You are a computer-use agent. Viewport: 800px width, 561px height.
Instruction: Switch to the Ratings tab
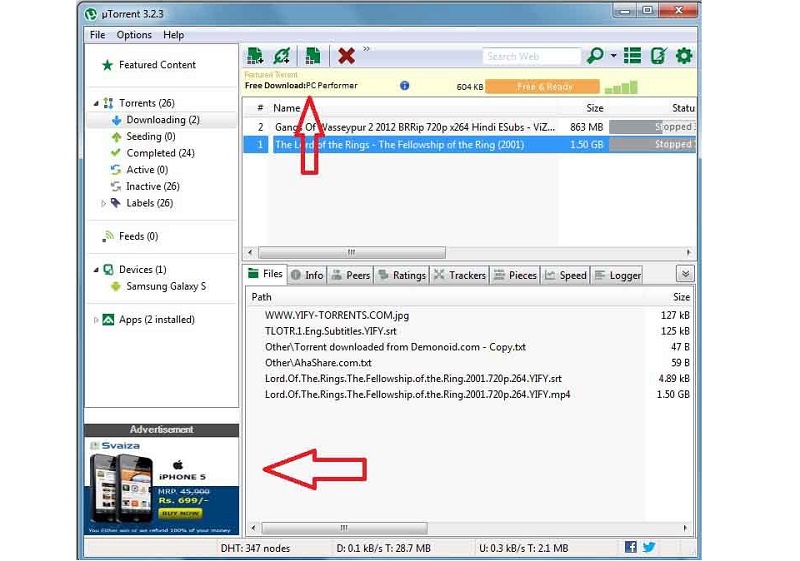402,275
